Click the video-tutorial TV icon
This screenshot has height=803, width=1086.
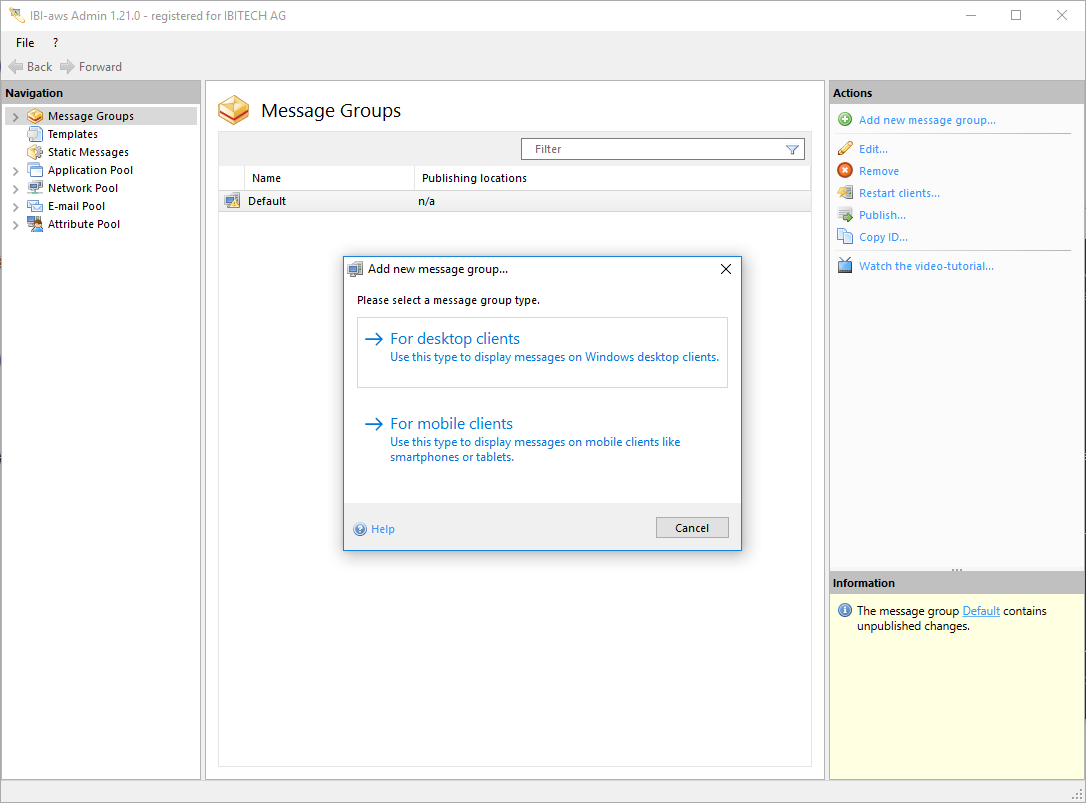pyautogui.click(x=845, y=266)
